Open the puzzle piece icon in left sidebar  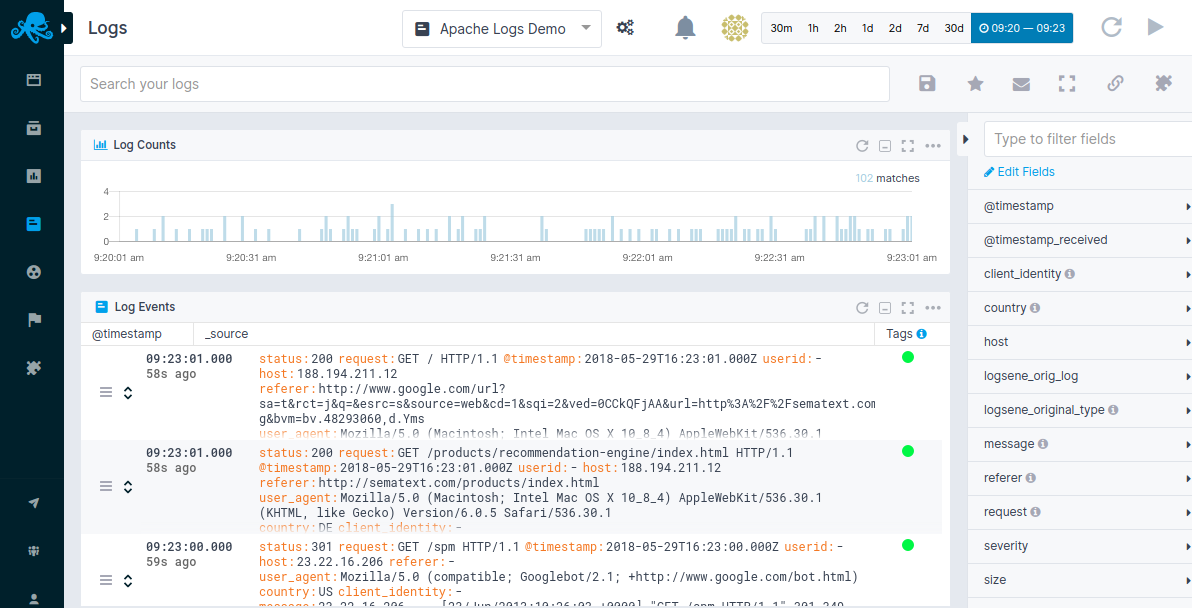pyautogui.click(x=33, y=368)
